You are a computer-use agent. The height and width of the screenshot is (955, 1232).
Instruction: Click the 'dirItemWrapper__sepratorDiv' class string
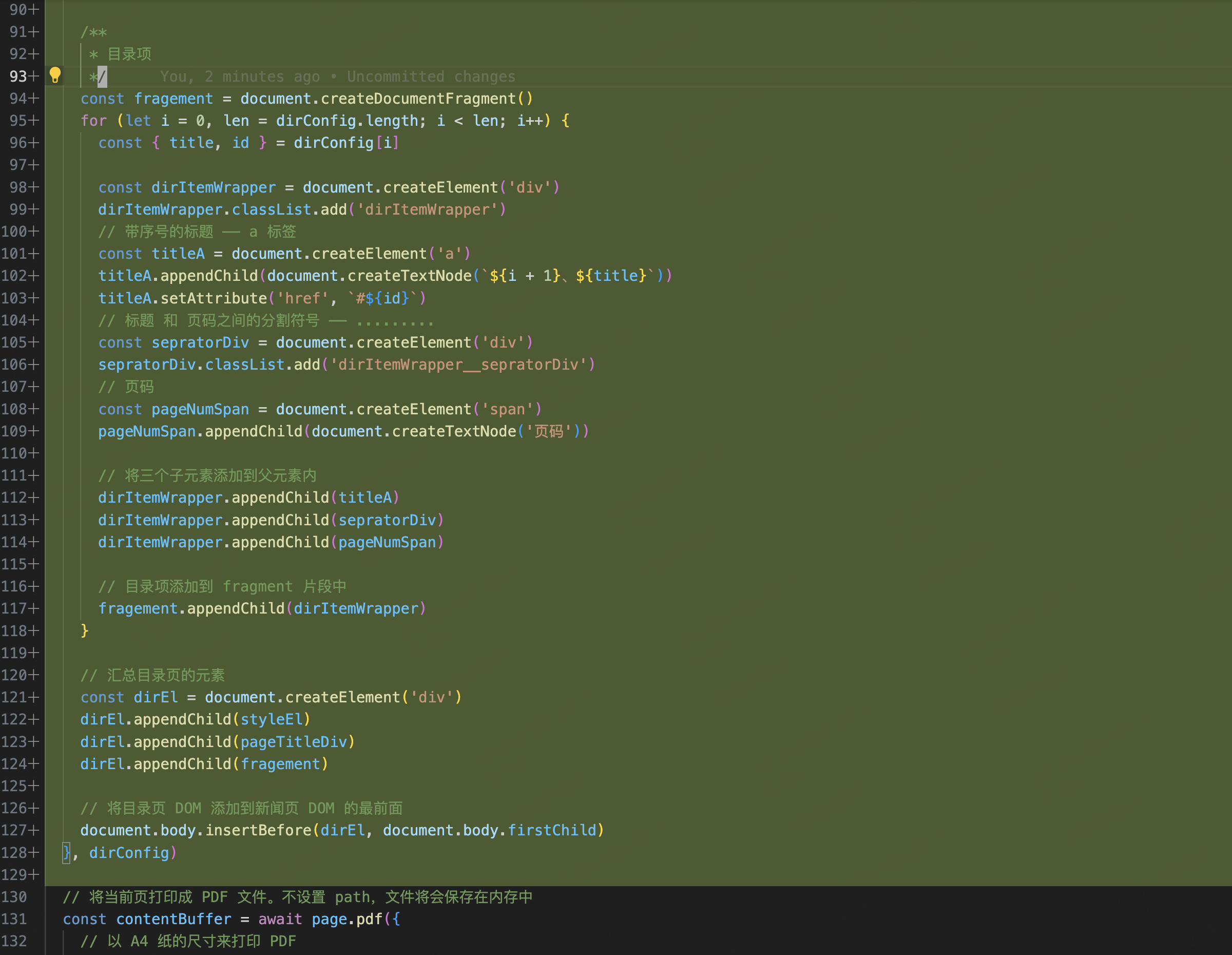pyautogui.click(x=458, y=365)
